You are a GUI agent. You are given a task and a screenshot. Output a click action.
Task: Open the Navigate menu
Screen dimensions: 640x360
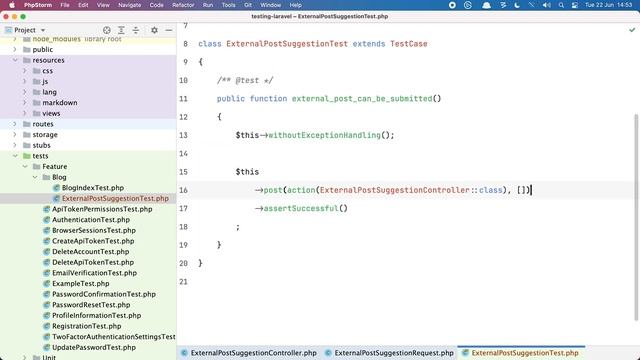pos(129,5)
